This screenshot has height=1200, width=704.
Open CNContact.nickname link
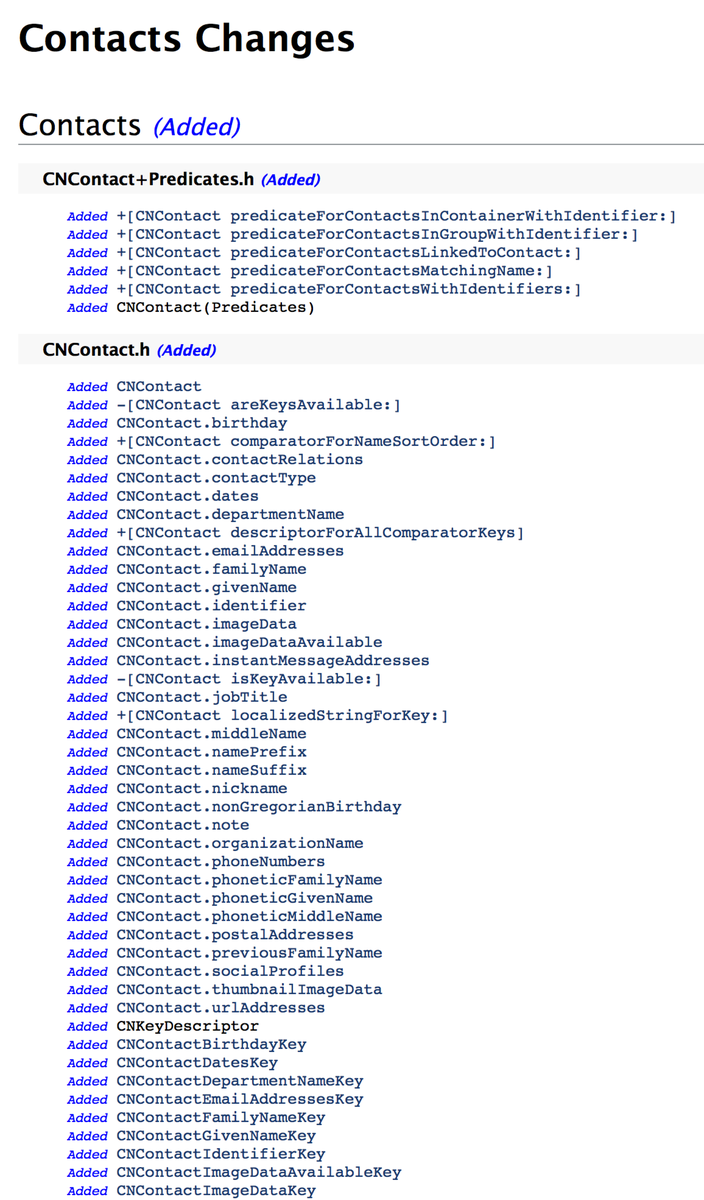coord(201,788)
